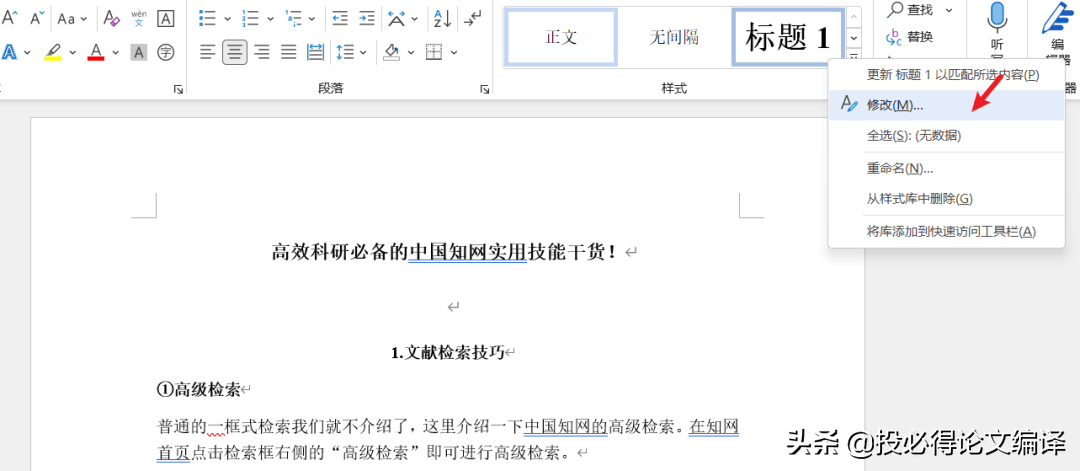
Task: Apply the 无间隔 style thumbnail
Action: (674, 37)
